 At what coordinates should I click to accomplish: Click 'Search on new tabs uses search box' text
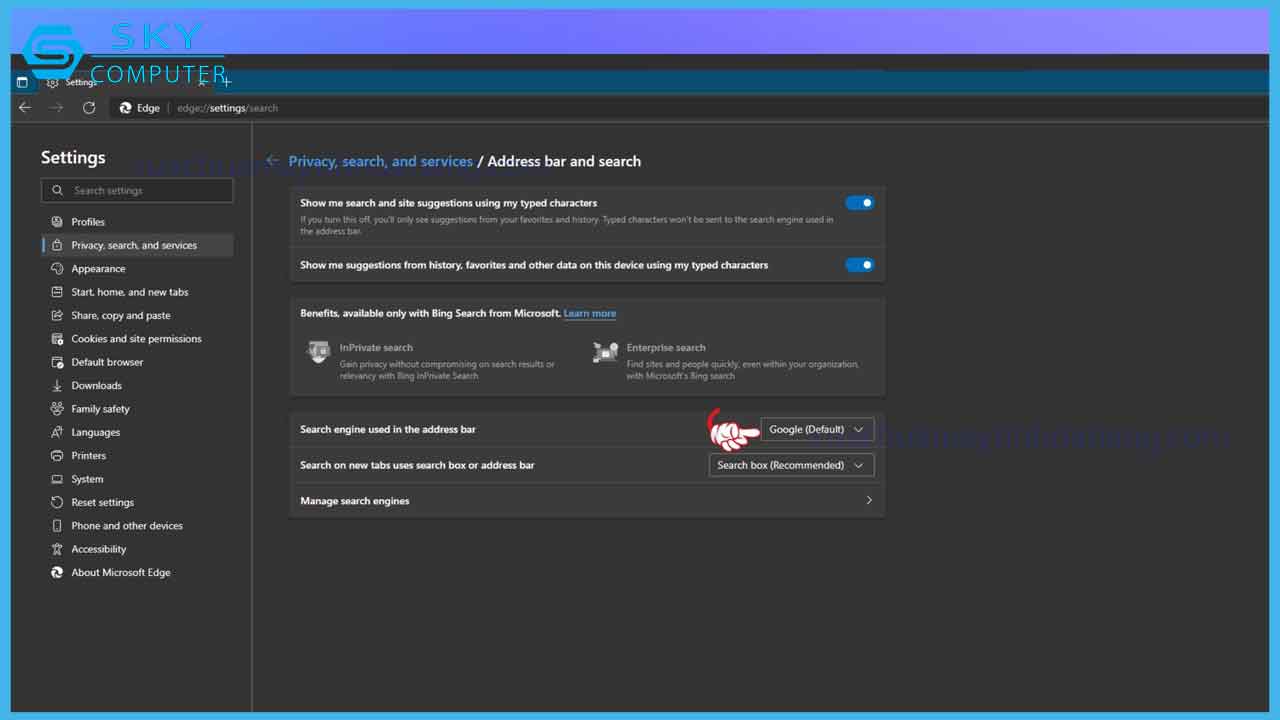417,465
